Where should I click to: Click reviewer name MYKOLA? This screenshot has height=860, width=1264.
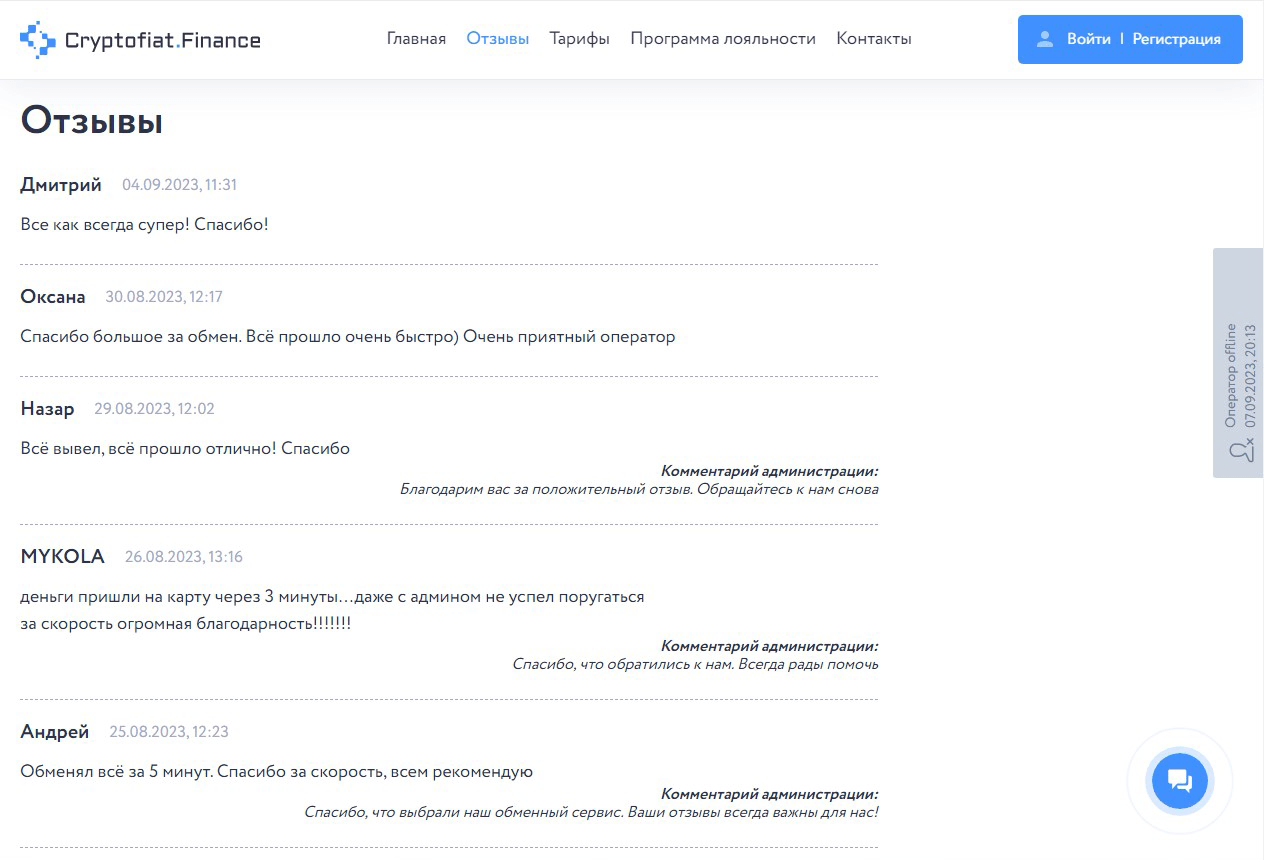tap(62, 557)
